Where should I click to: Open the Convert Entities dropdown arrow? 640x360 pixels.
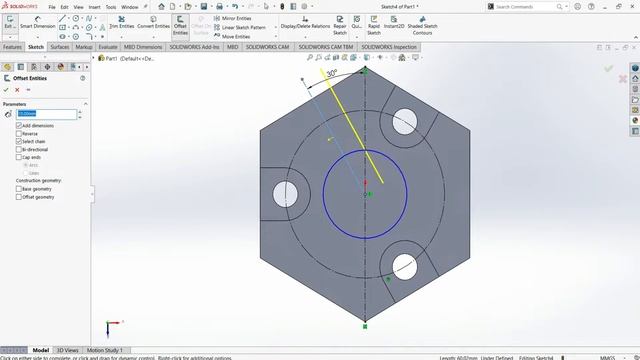(x=153, y=37)
